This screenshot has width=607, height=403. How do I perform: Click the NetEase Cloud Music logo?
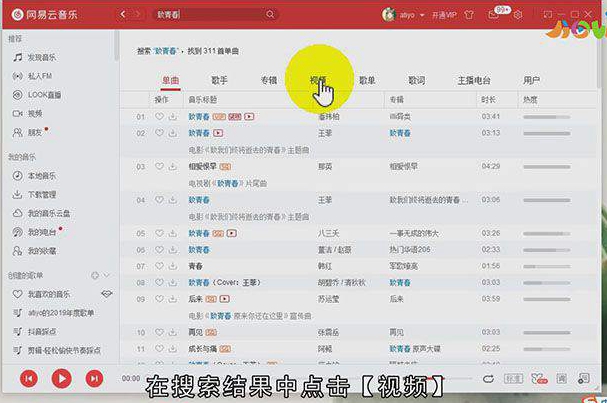[x=44, y=15]
